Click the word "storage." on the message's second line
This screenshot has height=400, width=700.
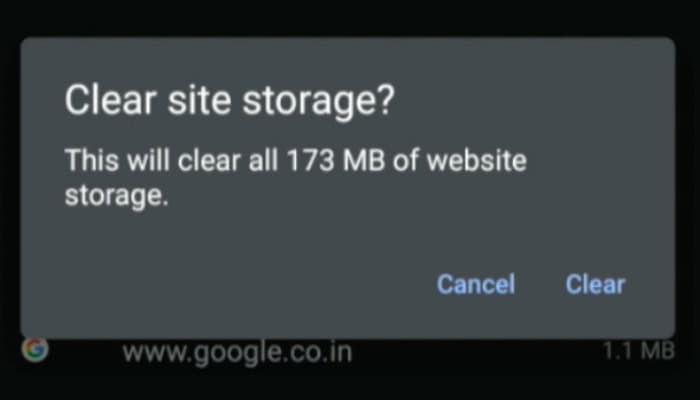[x=117, y=196]
